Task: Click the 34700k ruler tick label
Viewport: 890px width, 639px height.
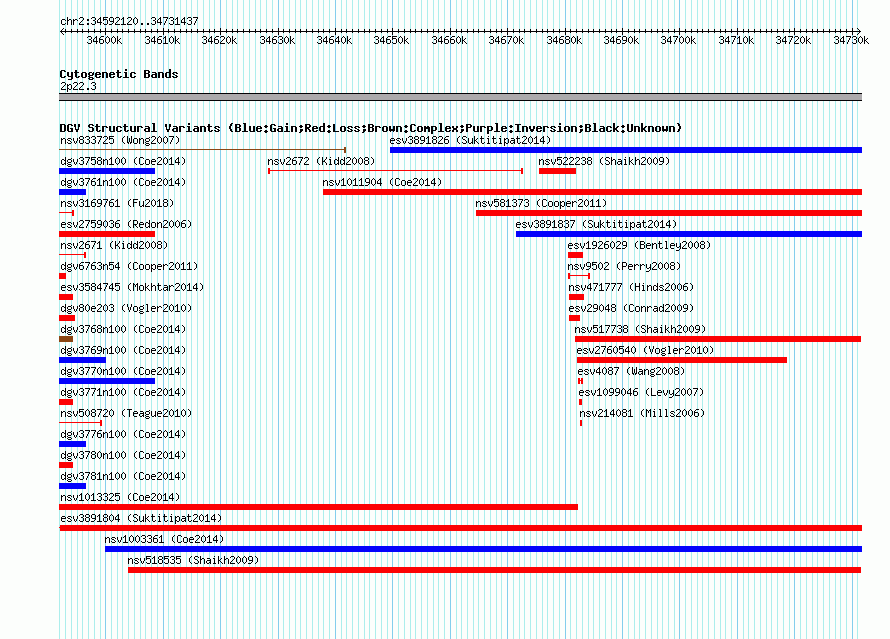Action: pyautogui.click(x=678, y=40)
